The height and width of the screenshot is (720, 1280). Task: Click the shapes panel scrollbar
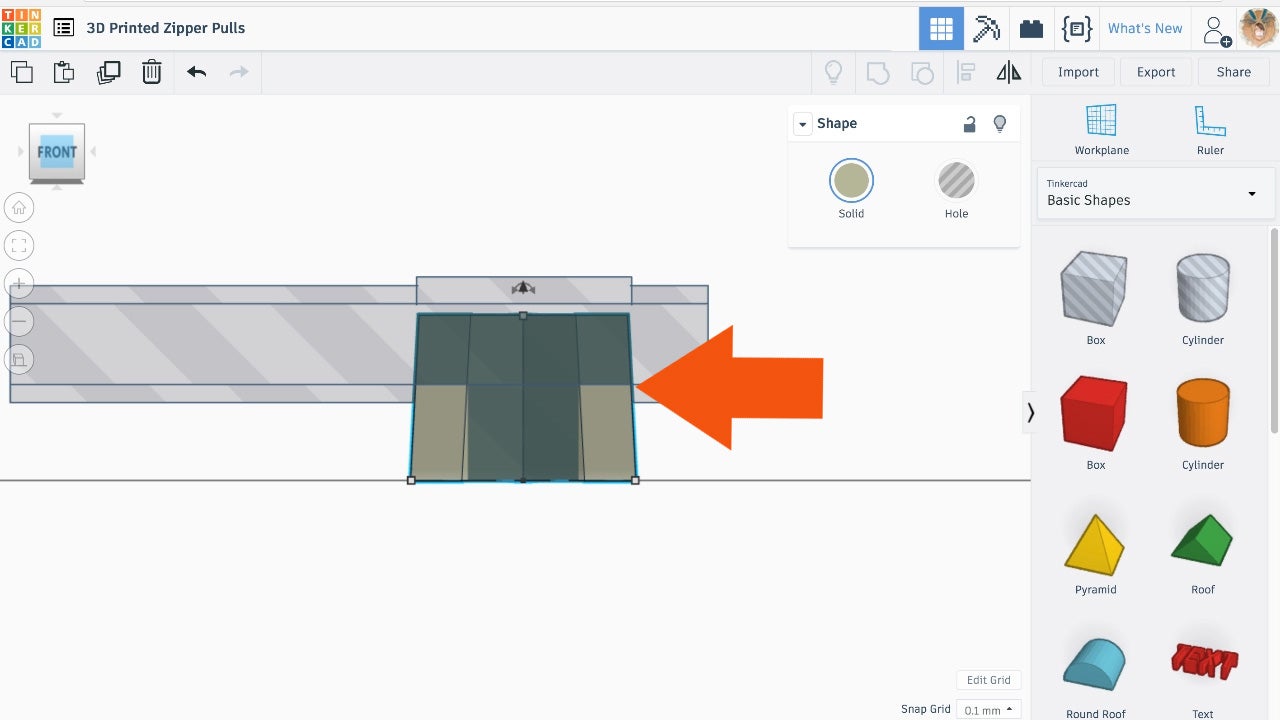(1274, 330)
